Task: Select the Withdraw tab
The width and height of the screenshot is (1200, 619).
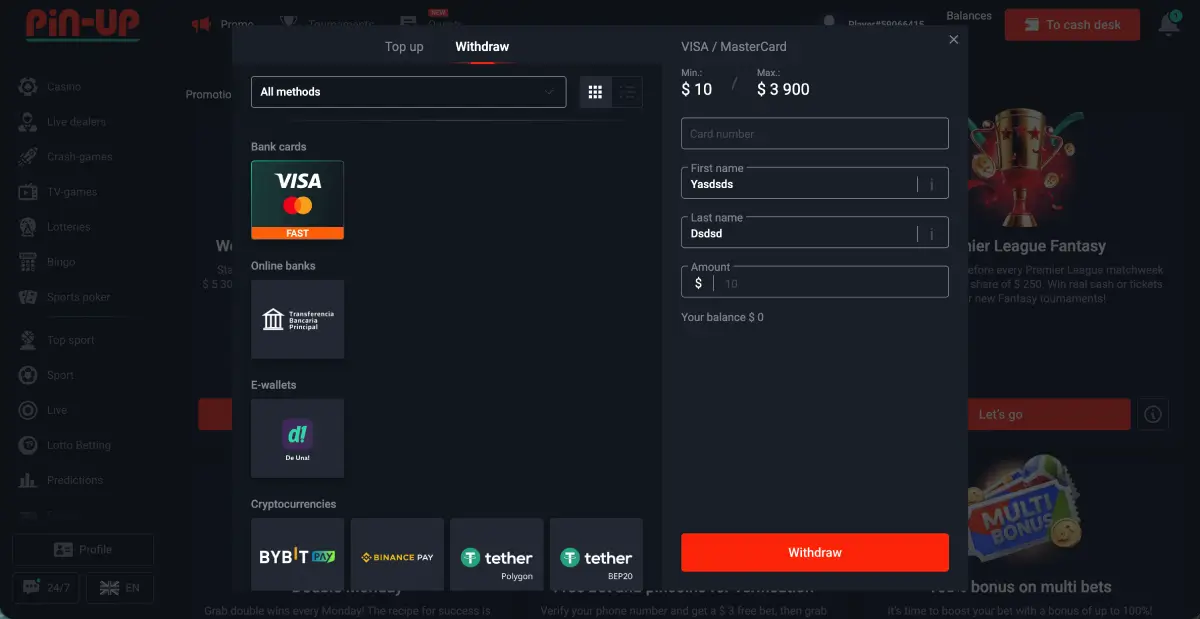Action: click(x=482, y=47)
